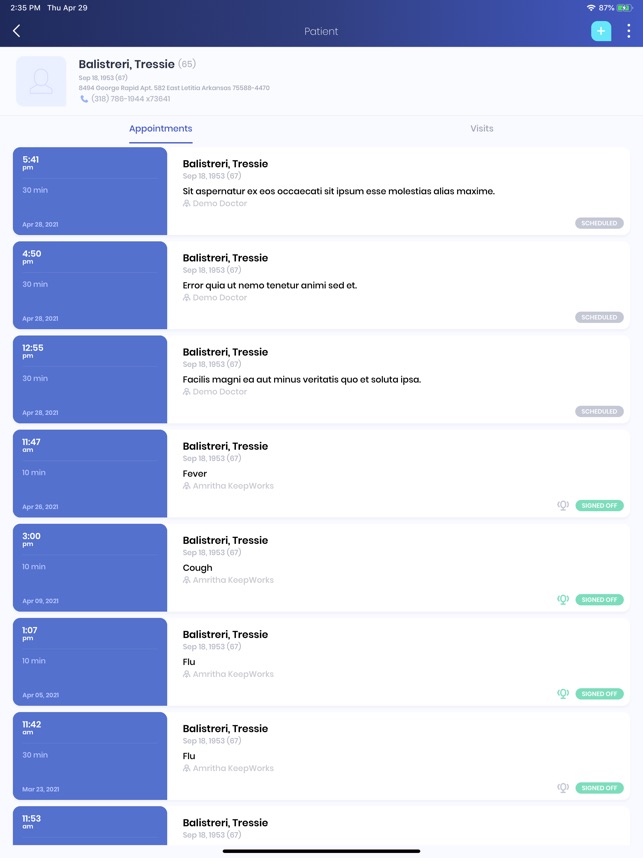Tap microphone icon on Apr 05 Flu appointment
Viewport: 643px width, 858px height.
pos(563,694)
